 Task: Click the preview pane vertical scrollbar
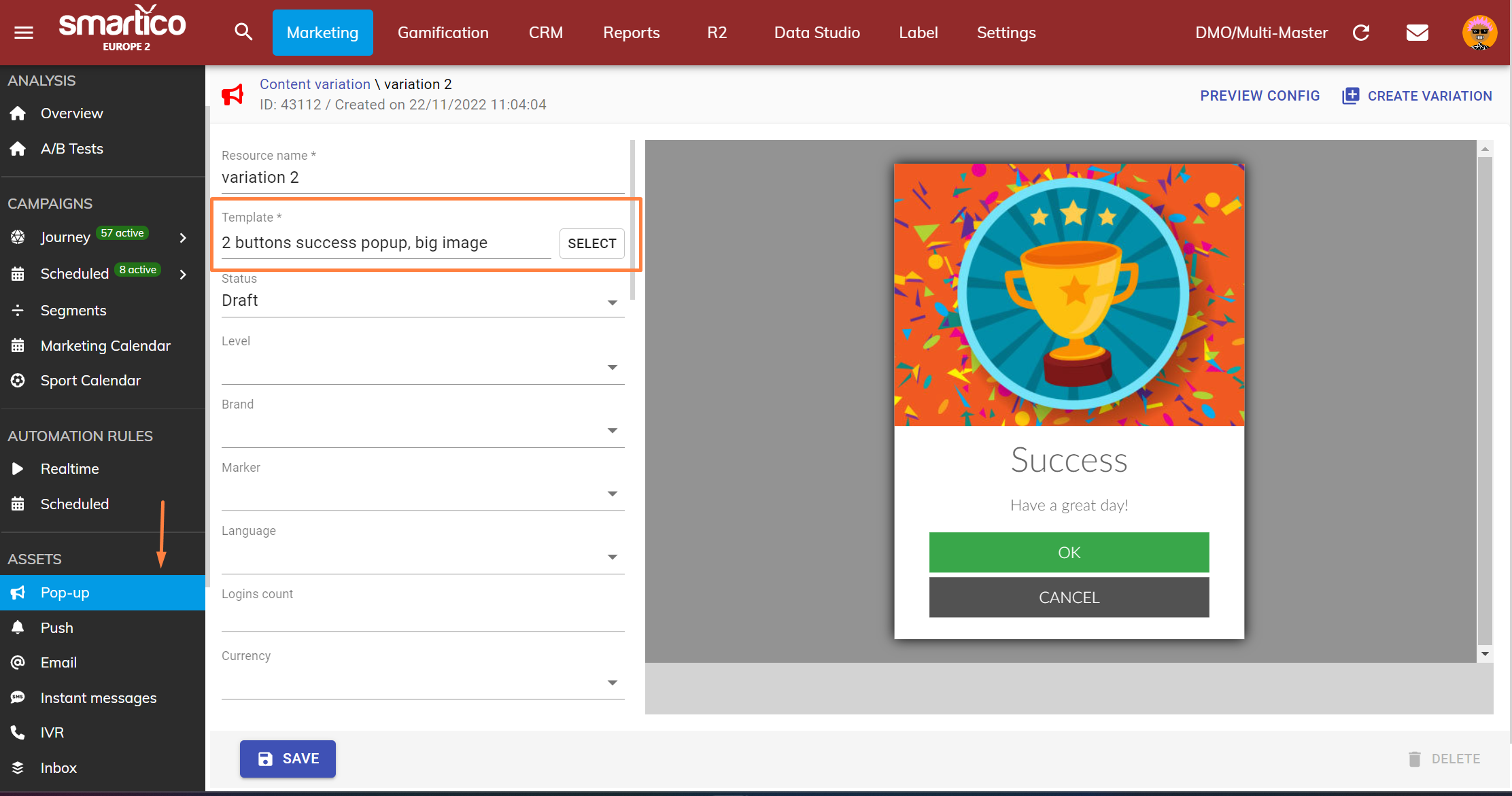pyautogui.click(x=1485, y=401)
